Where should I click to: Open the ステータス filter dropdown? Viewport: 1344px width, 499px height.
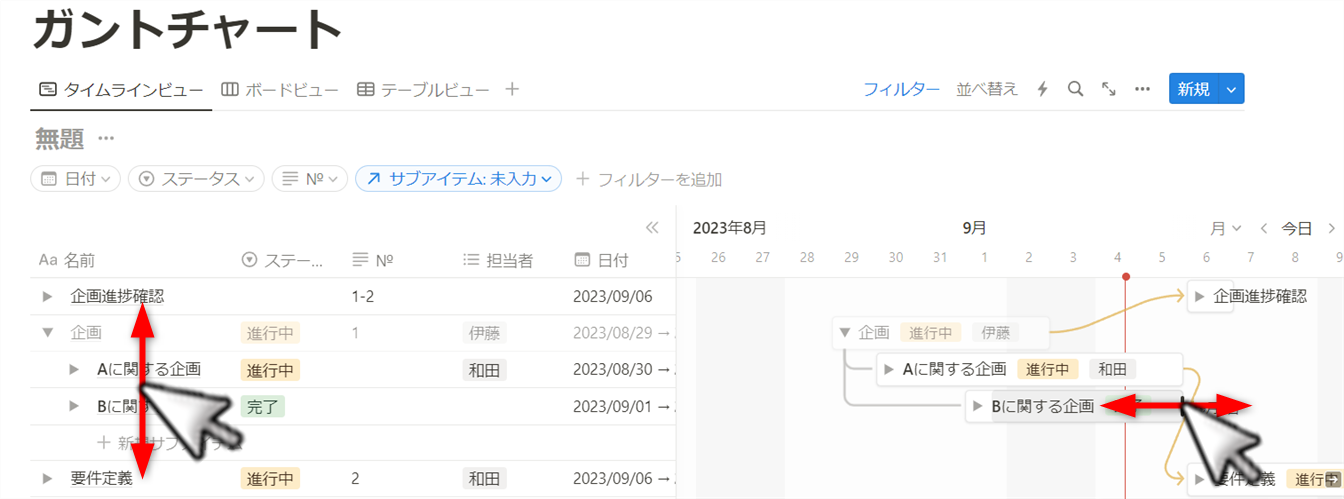point(196,179)
